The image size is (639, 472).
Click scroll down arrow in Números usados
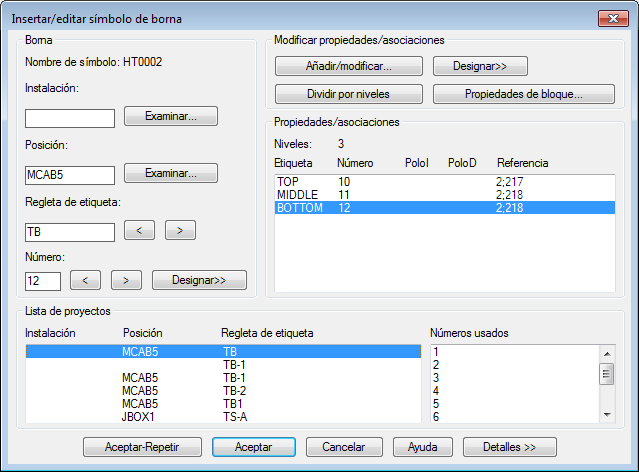(607, 415)
